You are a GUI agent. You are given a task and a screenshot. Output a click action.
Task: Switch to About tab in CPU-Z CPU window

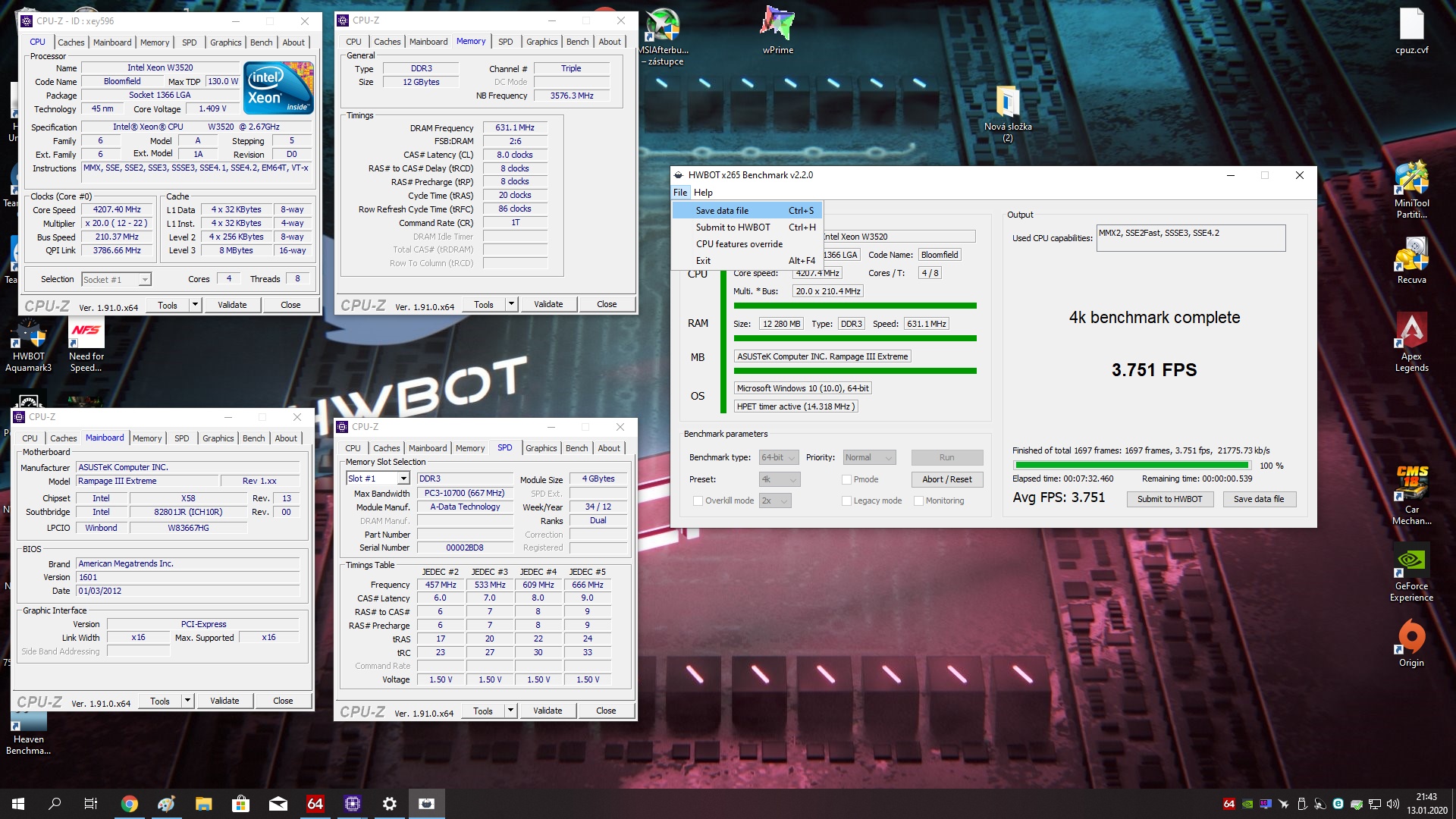[x=293, y=42]
